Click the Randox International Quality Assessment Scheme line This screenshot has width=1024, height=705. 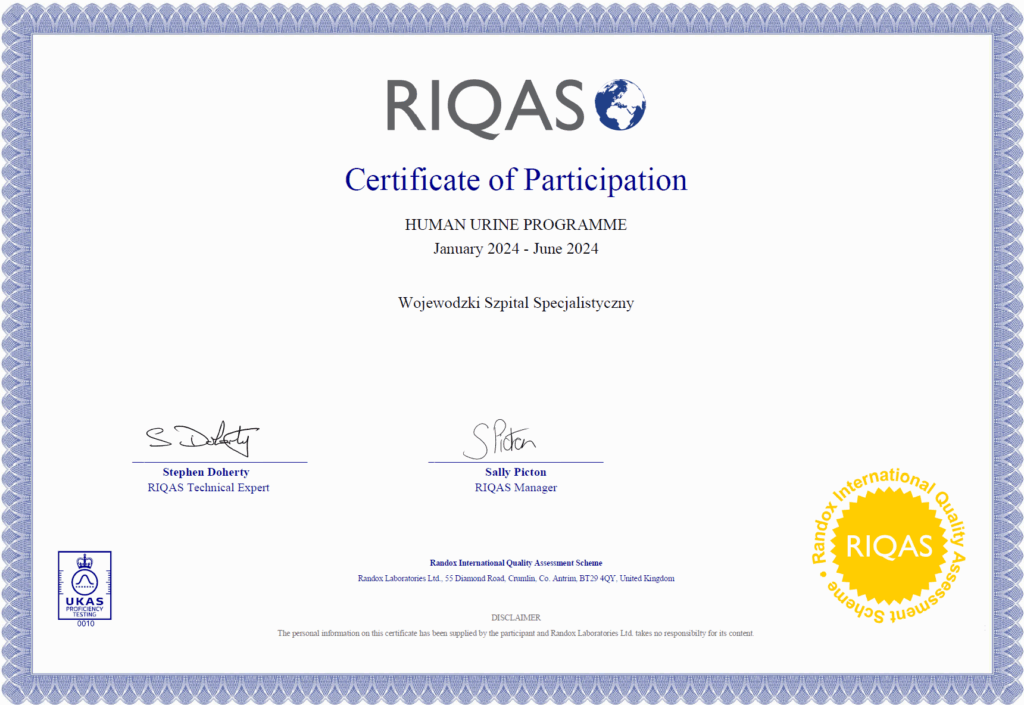516,563
